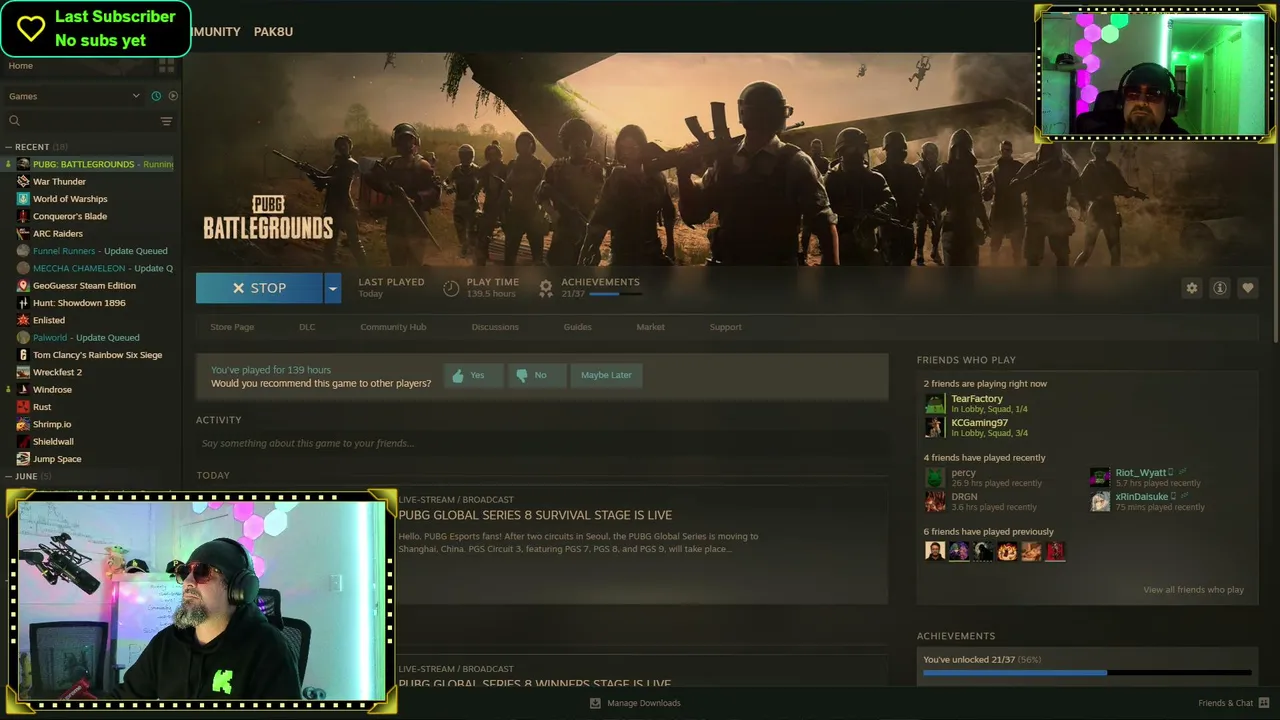Viewport: 1280px width, 720px height.
Task: Click the You've unlocked 21/37 progress bar
Action: (x=1086, y=673)
